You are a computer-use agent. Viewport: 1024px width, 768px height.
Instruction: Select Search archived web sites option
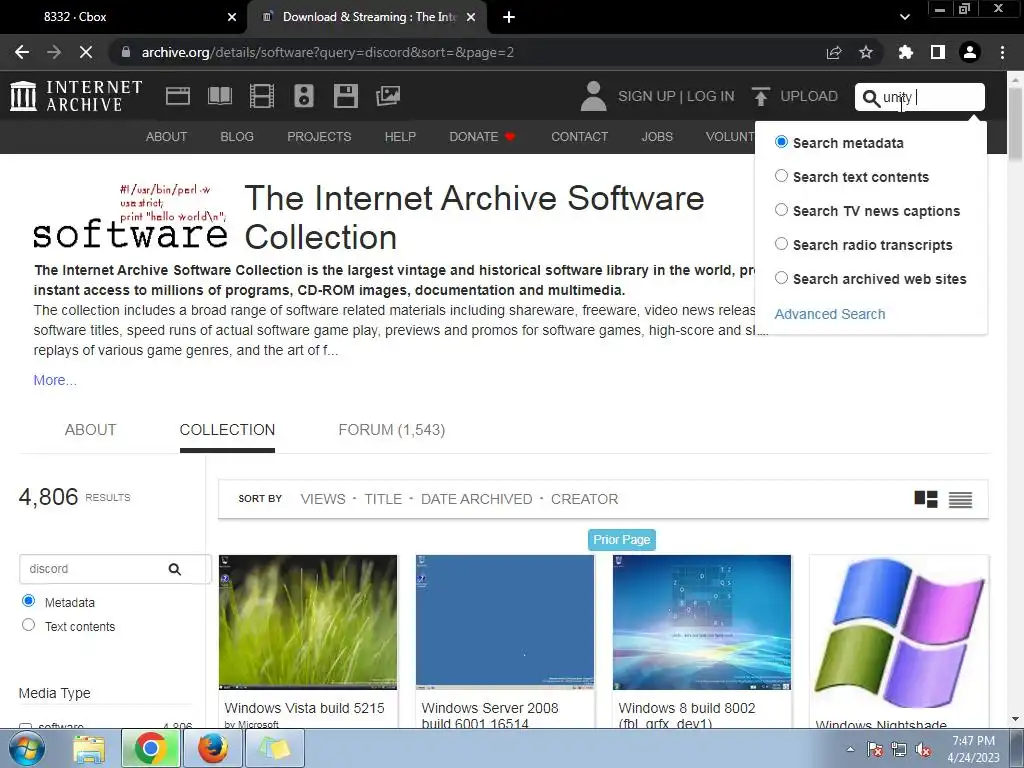[x=781, y=278]
